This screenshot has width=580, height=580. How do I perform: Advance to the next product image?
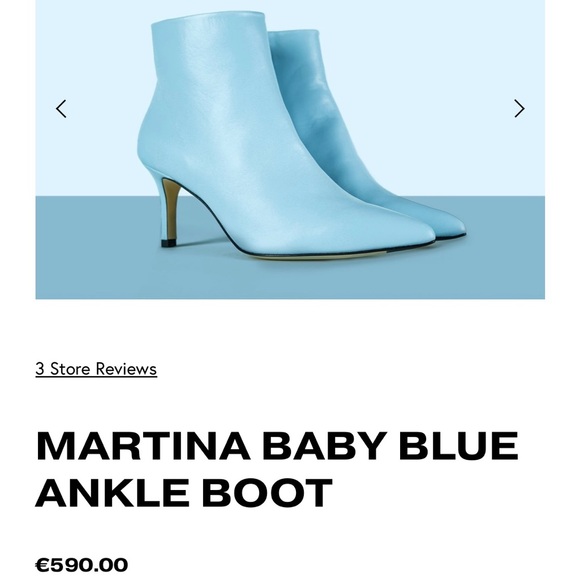[519, 109]
